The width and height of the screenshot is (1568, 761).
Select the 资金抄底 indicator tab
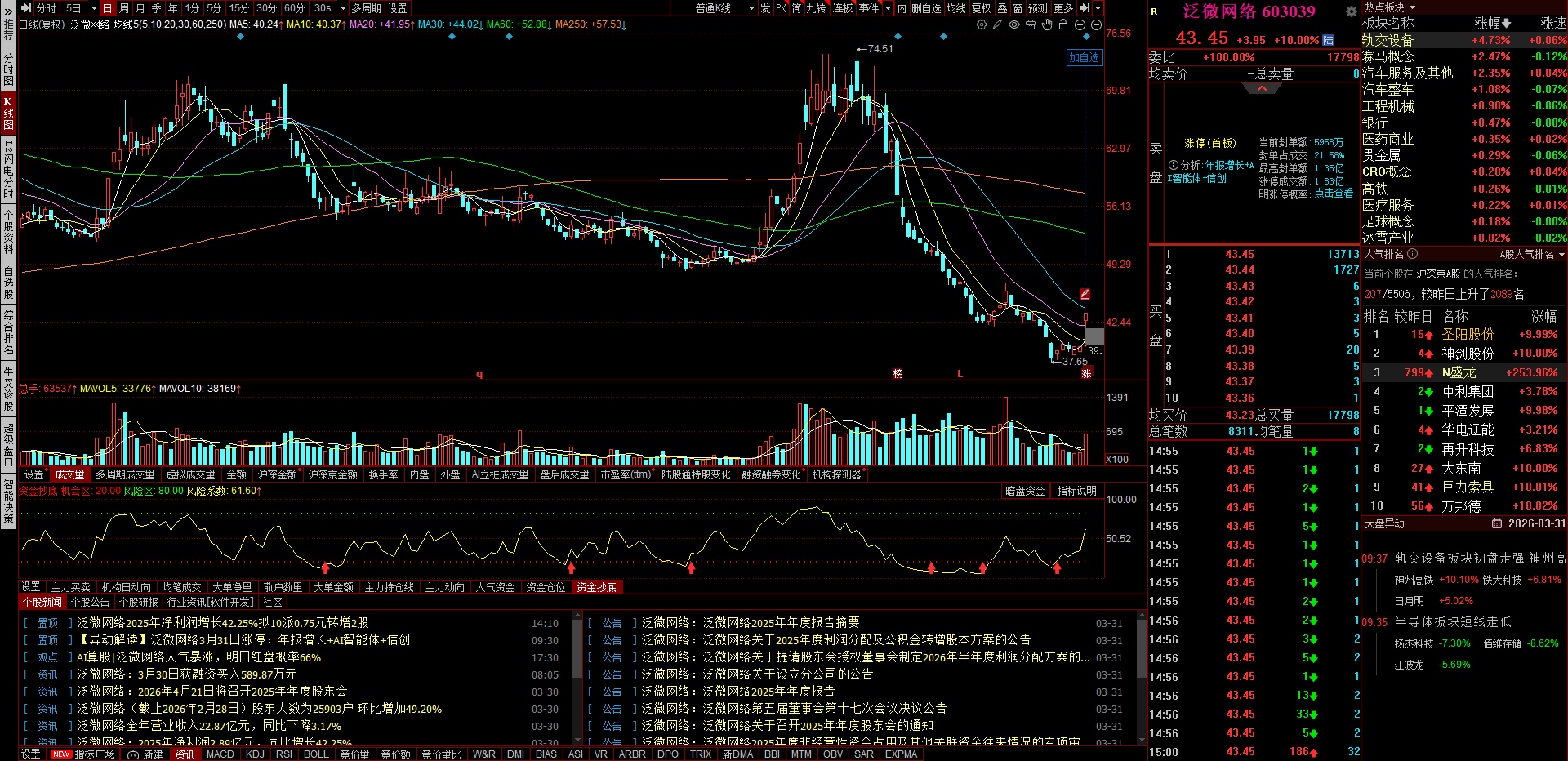(596, 587)
